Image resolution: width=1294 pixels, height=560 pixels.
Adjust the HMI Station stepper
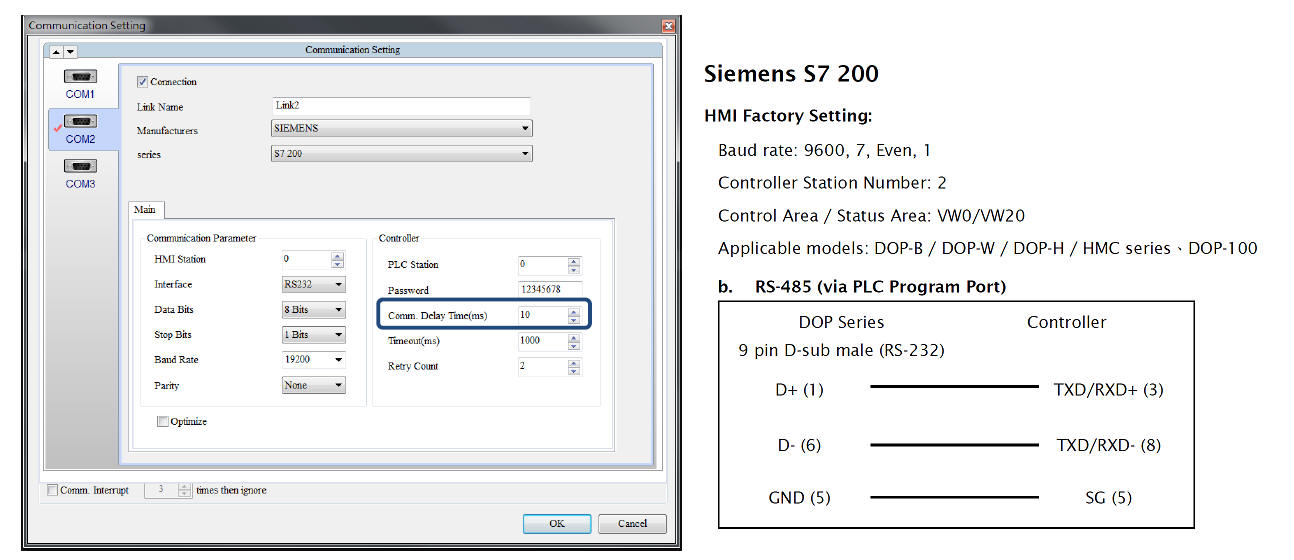pos(338,259)
